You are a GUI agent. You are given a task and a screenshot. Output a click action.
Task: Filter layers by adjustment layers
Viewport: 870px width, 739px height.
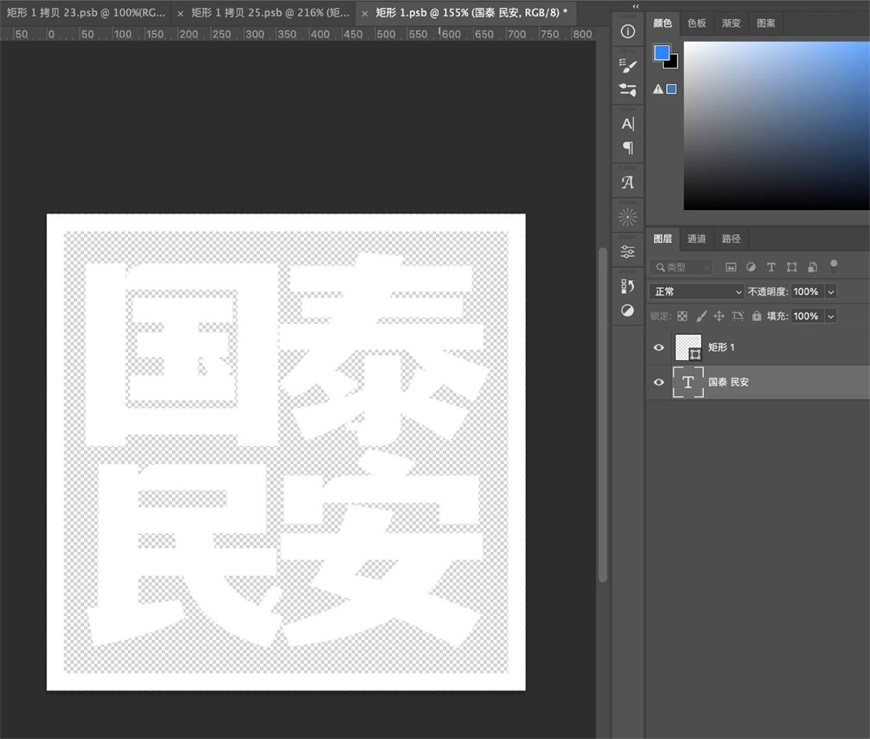(751, 267)
